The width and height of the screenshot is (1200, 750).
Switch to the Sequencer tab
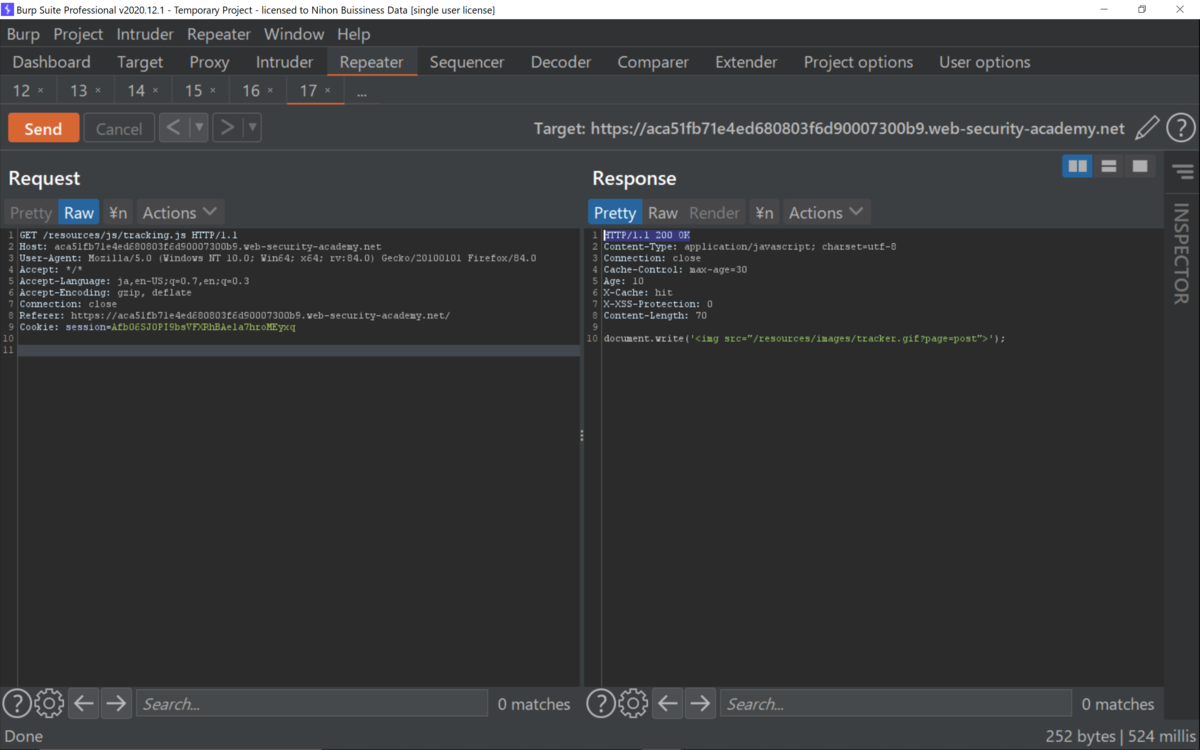pos(467,62)
